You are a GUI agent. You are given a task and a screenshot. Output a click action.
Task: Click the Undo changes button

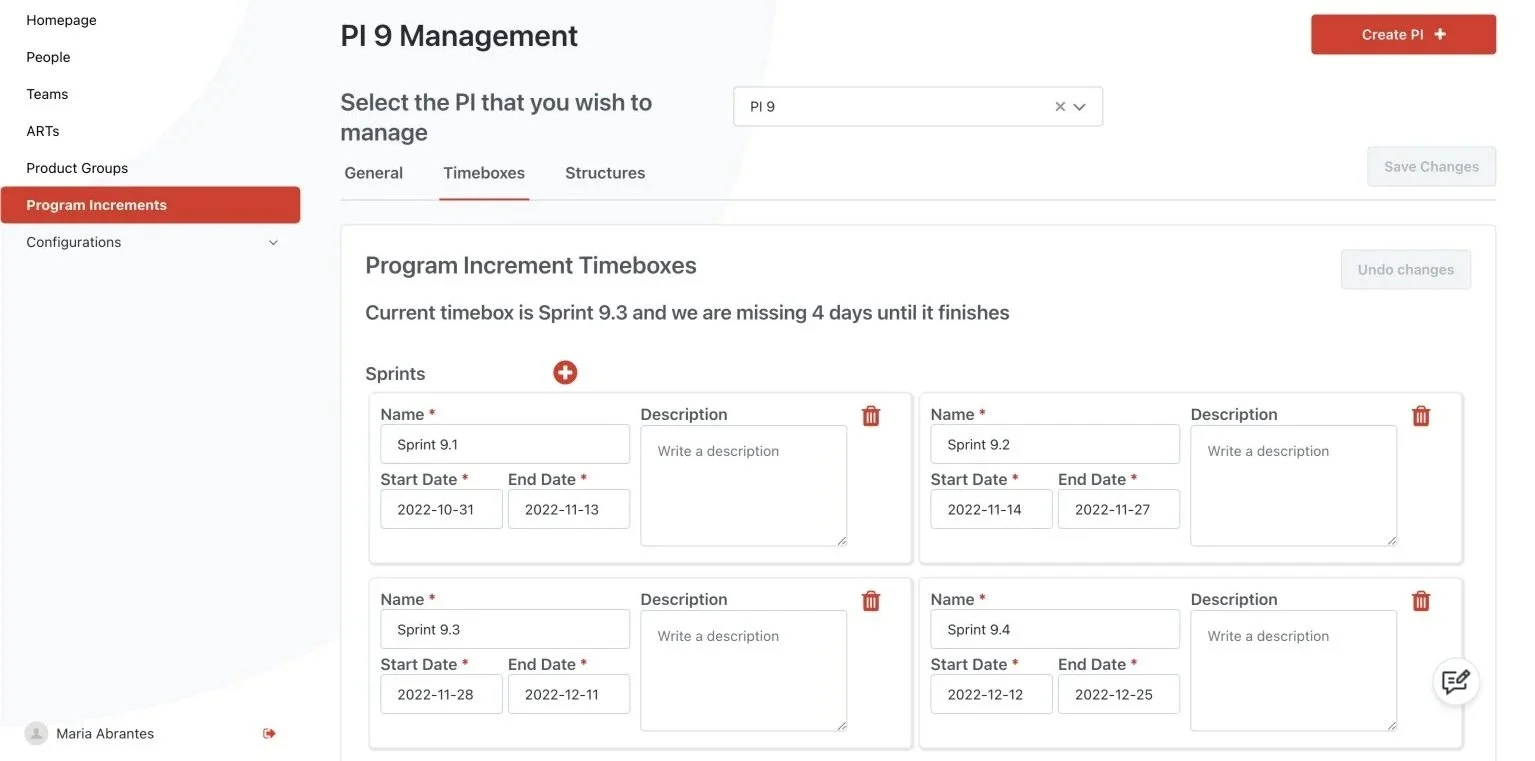tap(1405, 270)
